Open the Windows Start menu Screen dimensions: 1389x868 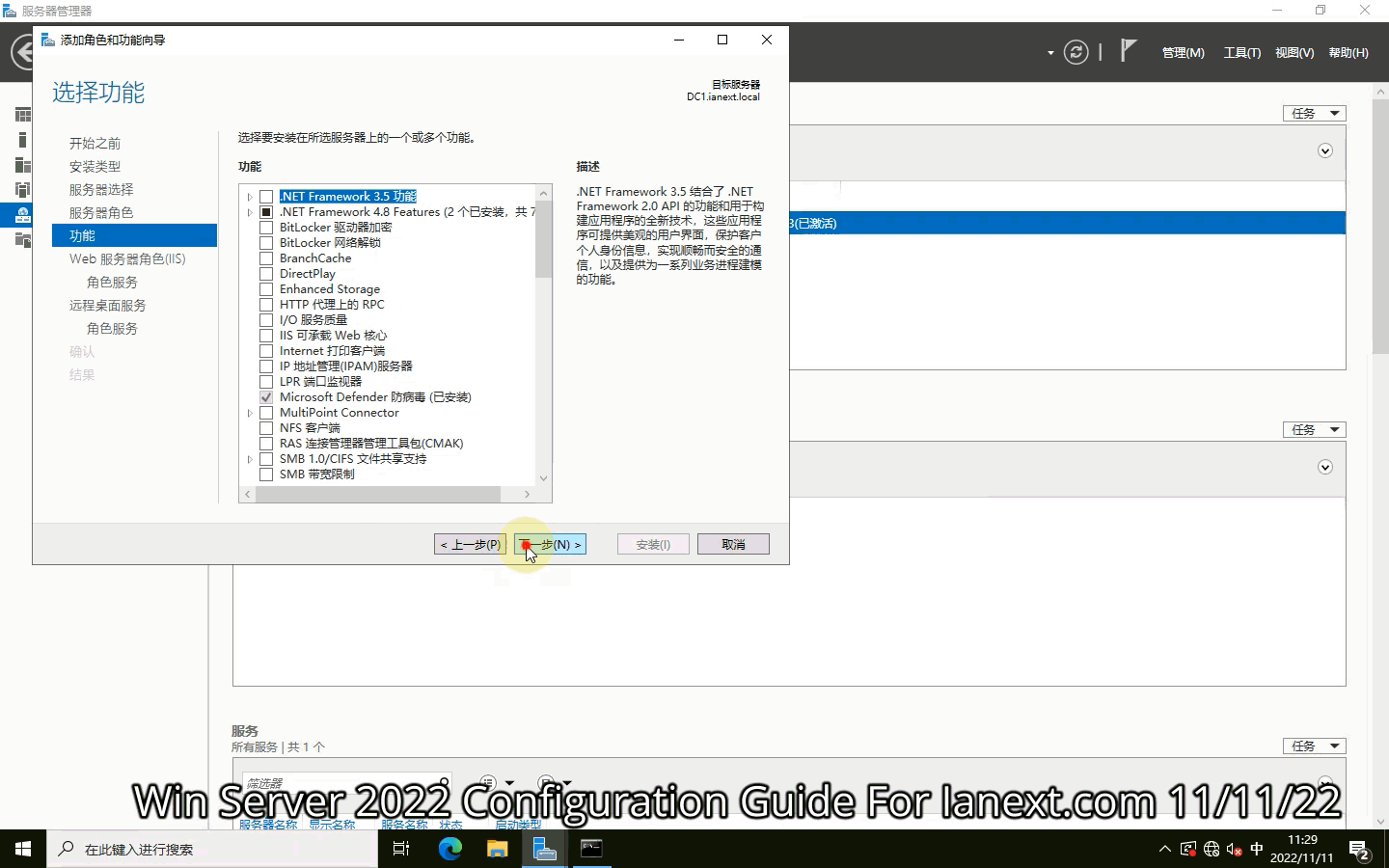23,849
